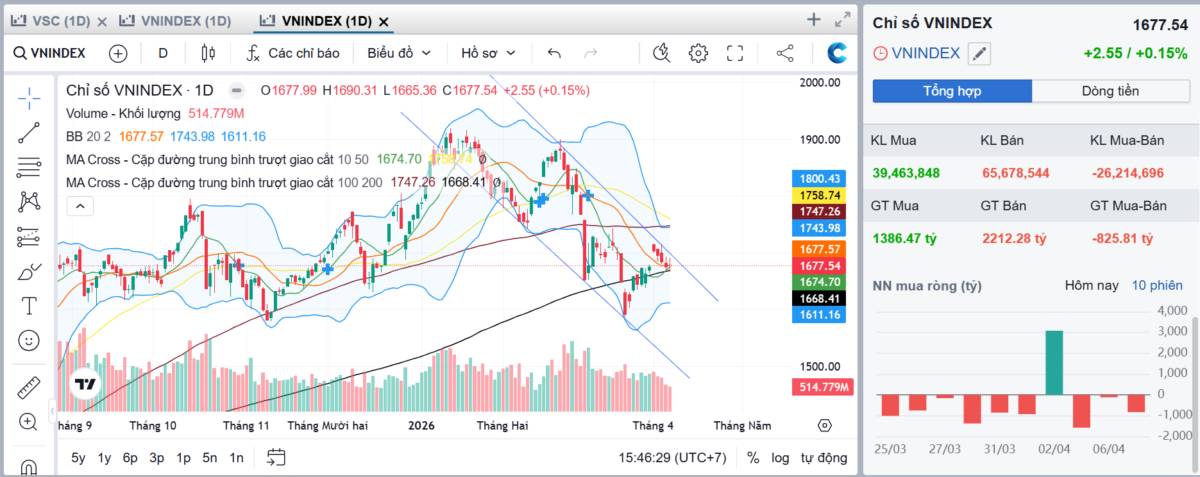Switch NN mua ròng to Hôm nay
Viewport: 1200px width, 477px height.
click(x=1091, y=285)
